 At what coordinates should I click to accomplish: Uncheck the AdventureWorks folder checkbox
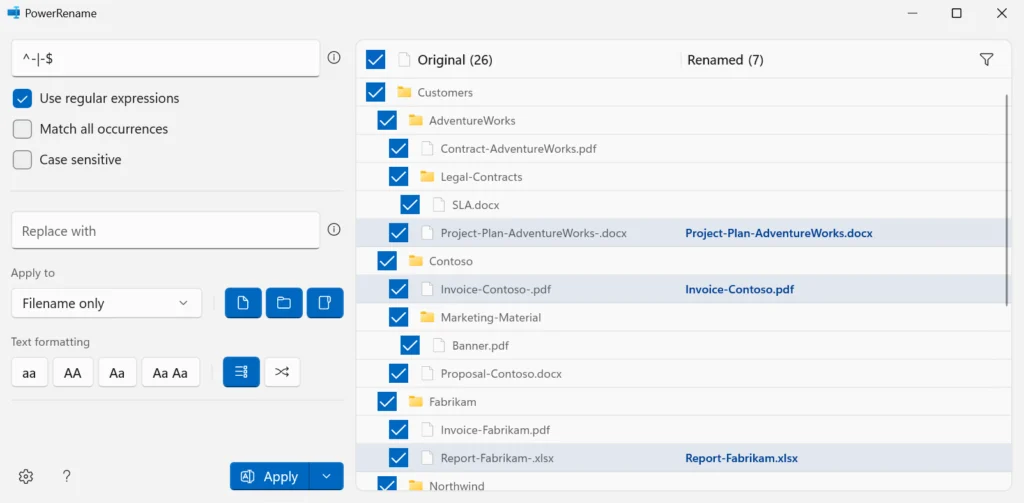(387, 120)
